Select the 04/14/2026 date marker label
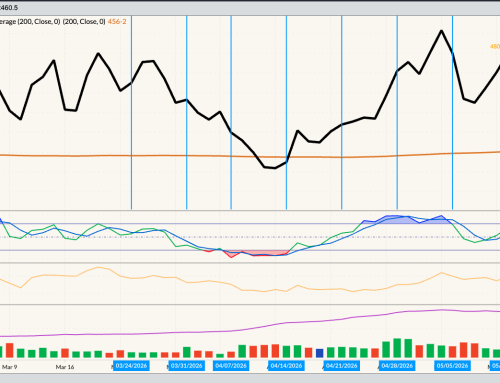The image size is (500, 383). click(x=286, y=366)
